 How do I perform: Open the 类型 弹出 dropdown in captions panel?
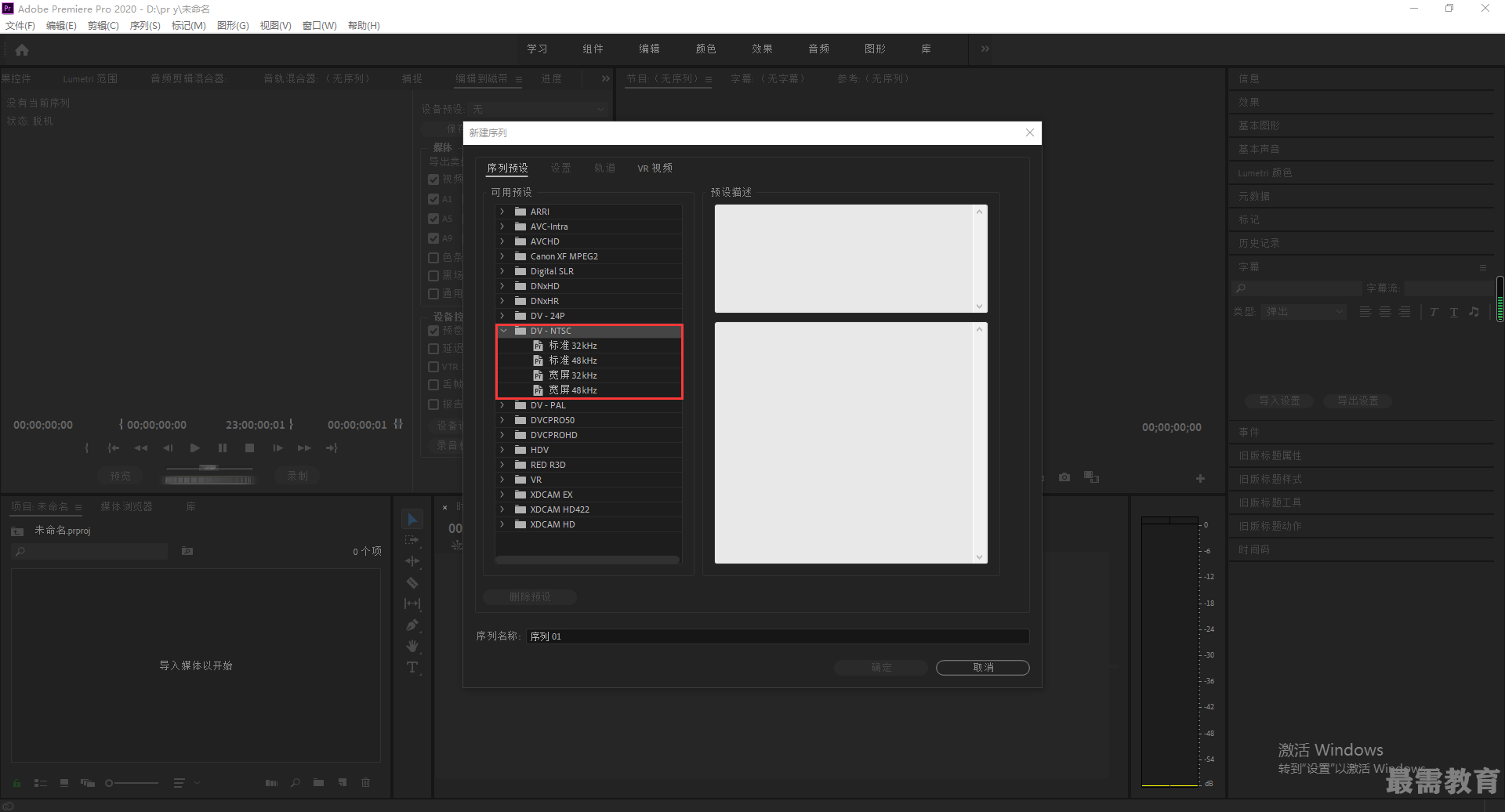tap(1304, 312)
